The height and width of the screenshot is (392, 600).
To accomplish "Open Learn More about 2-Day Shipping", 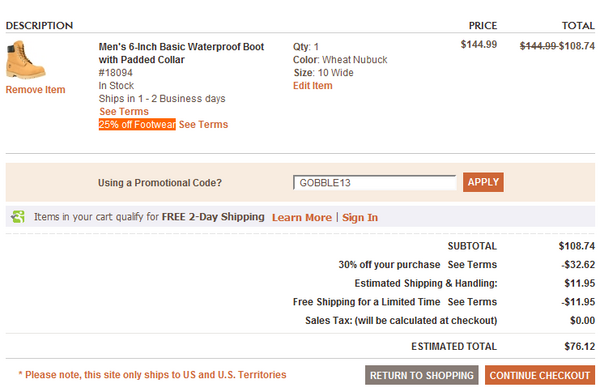I will pos(302,217).
